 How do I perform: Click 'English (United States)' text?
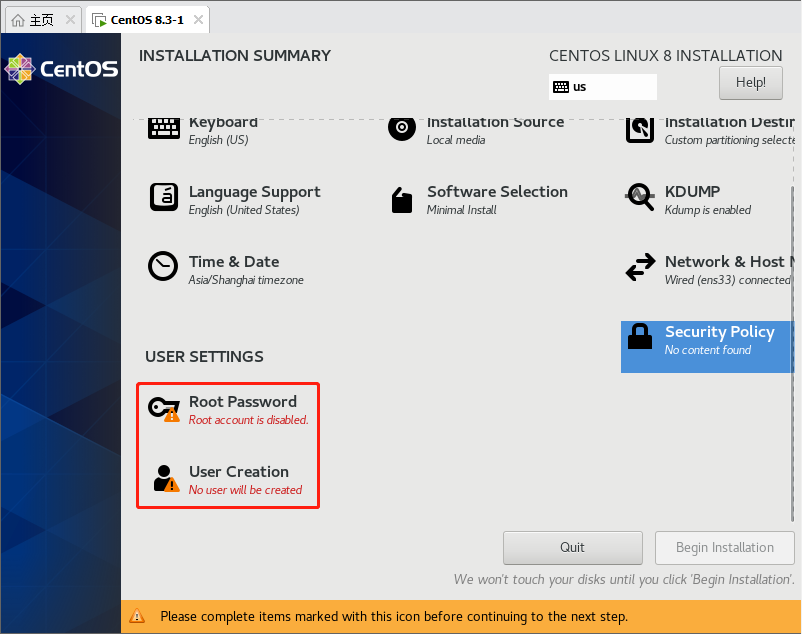[x=244, y=210]
